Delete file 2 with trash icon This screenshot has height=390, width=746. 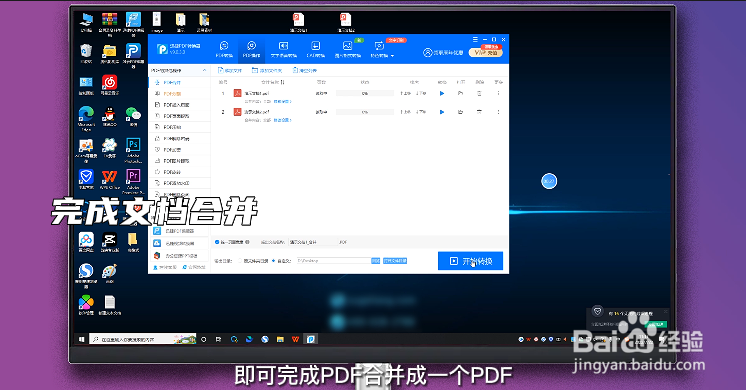479,112
